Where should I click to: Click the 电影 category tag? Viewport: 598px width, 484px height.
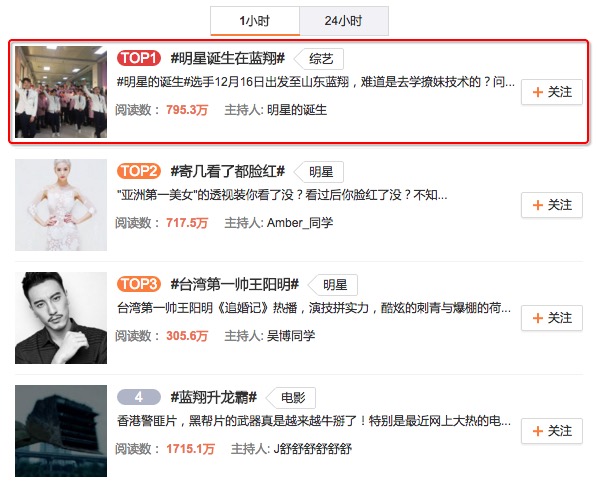[291, 398]
